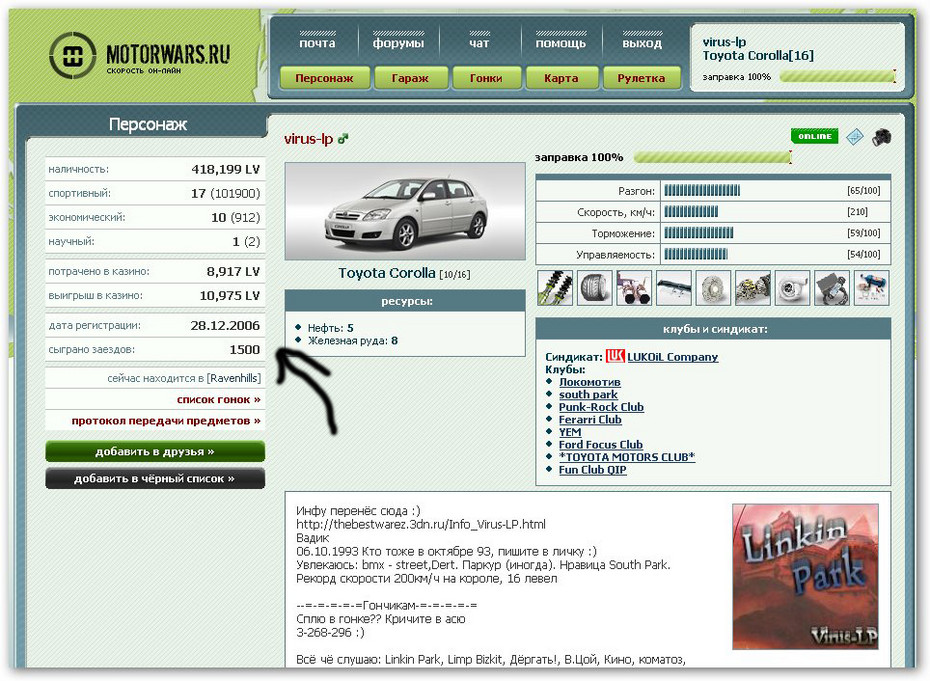Open протокол передачи предметов link
Image resolution: width=930 pixels, height=681 pixels.
click(166, 421)
